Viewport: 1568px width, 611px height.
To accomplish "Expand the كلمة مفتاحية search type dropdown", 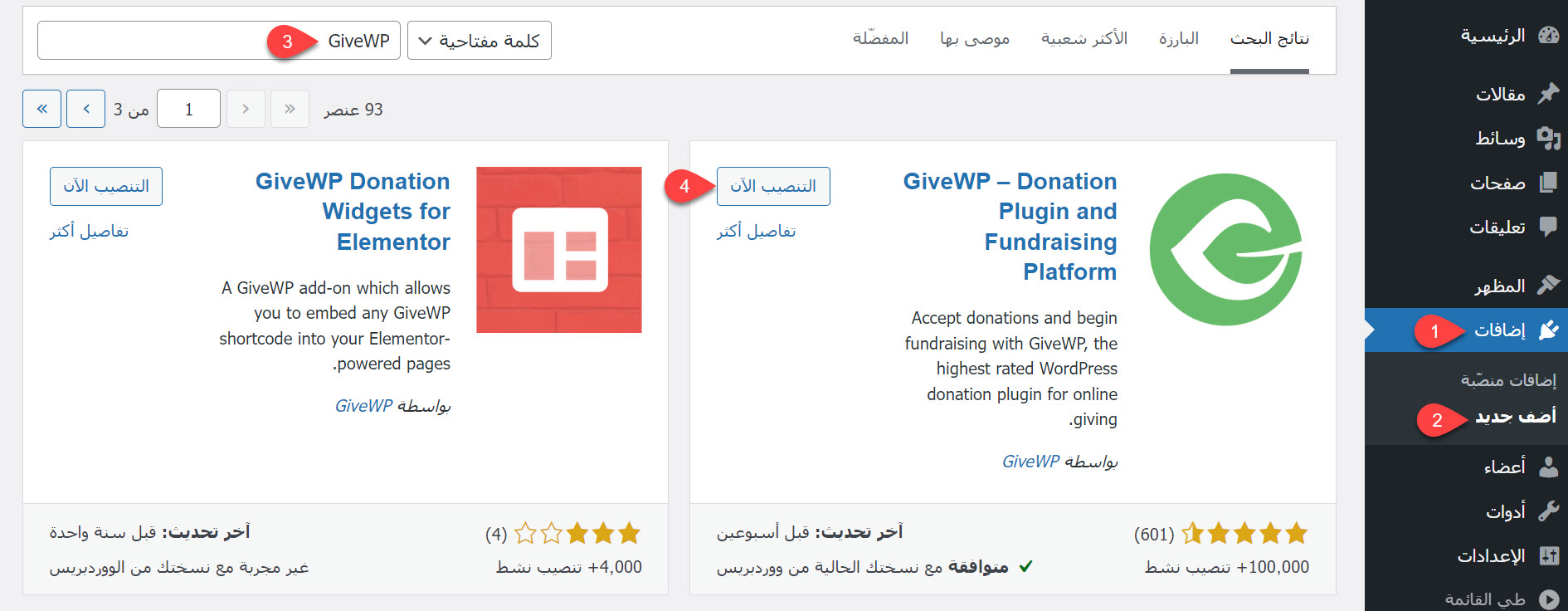I will click(x=480, y=41).
